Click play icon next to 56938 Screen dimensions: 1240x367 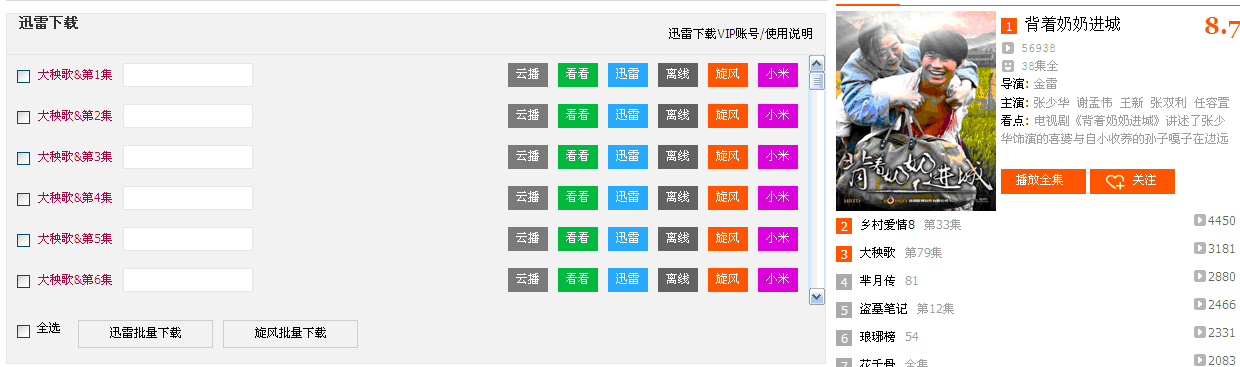pos(1008,47)
